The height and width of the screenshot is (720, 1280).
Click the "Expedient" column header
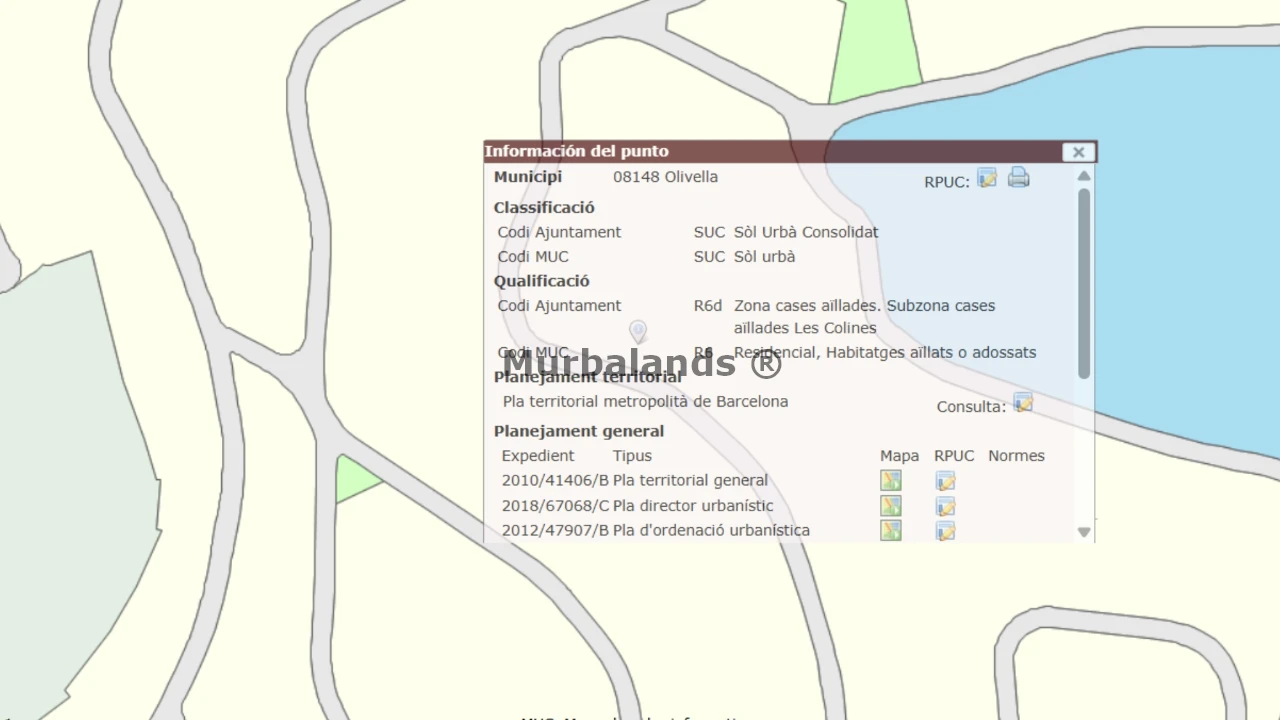click(x=538, y=456)
